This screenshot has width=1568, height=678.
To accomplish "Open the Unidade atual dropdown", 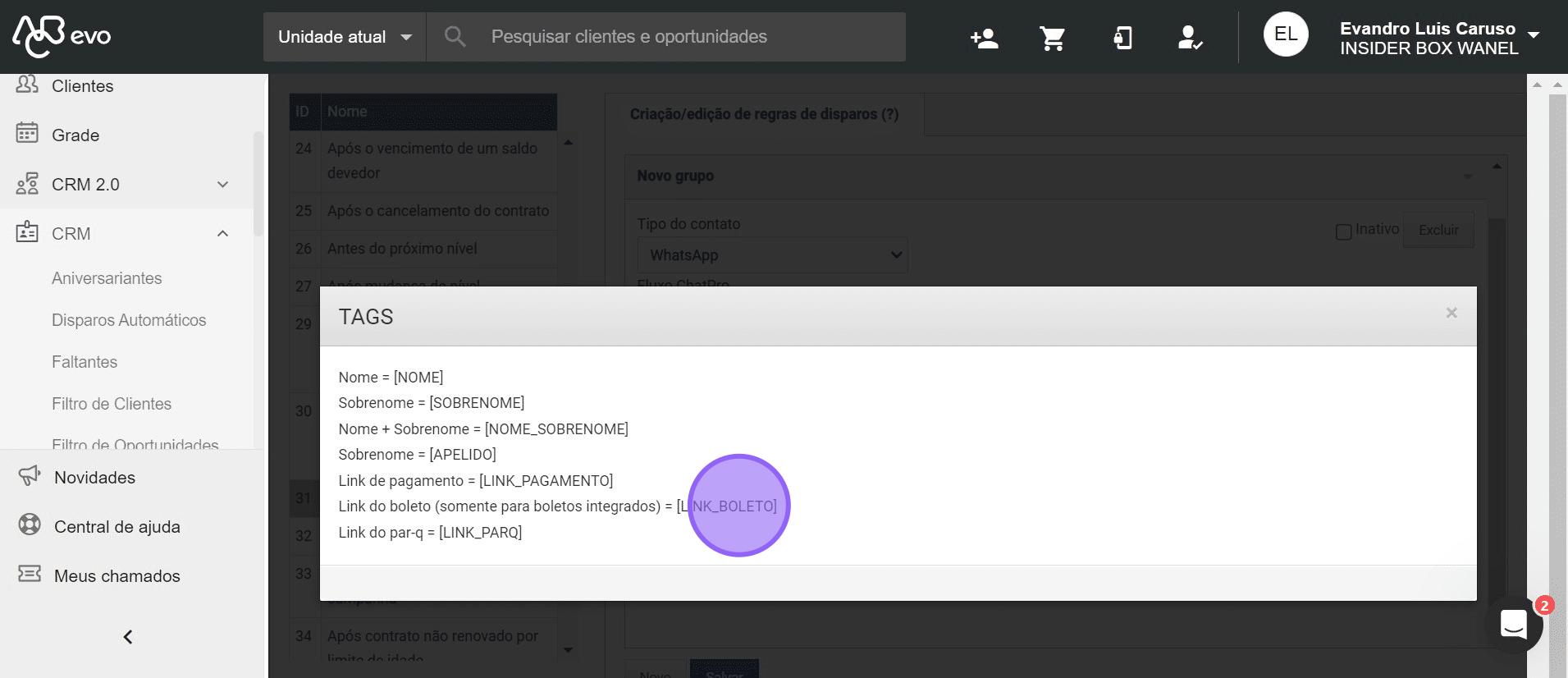I will pos(345,37).
